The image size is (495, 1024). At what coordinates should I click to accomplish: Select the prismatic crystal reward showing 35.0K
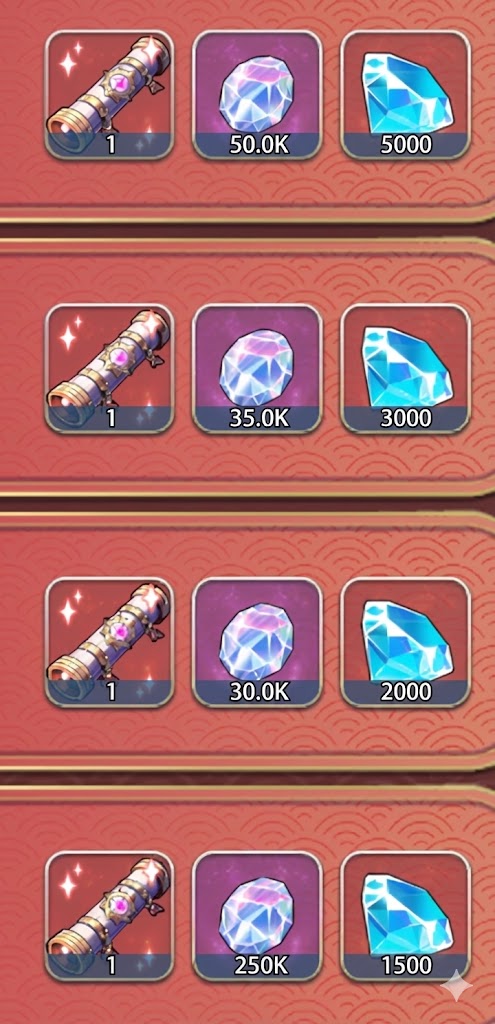[x=257, y=368]
